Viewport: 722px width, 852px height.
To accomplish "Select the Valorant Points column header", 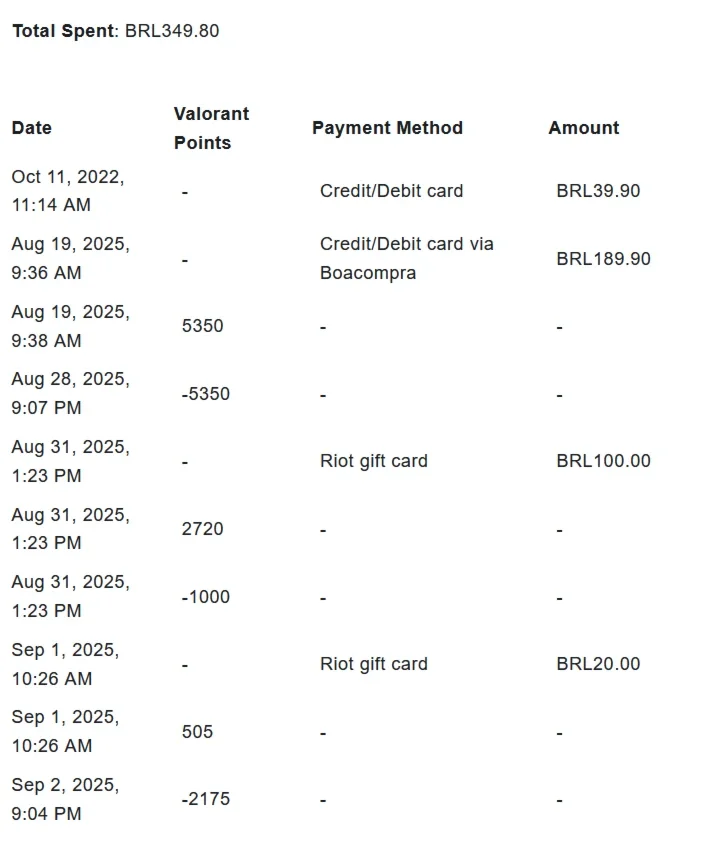I will pyautogui.click(x=211, y=128).
